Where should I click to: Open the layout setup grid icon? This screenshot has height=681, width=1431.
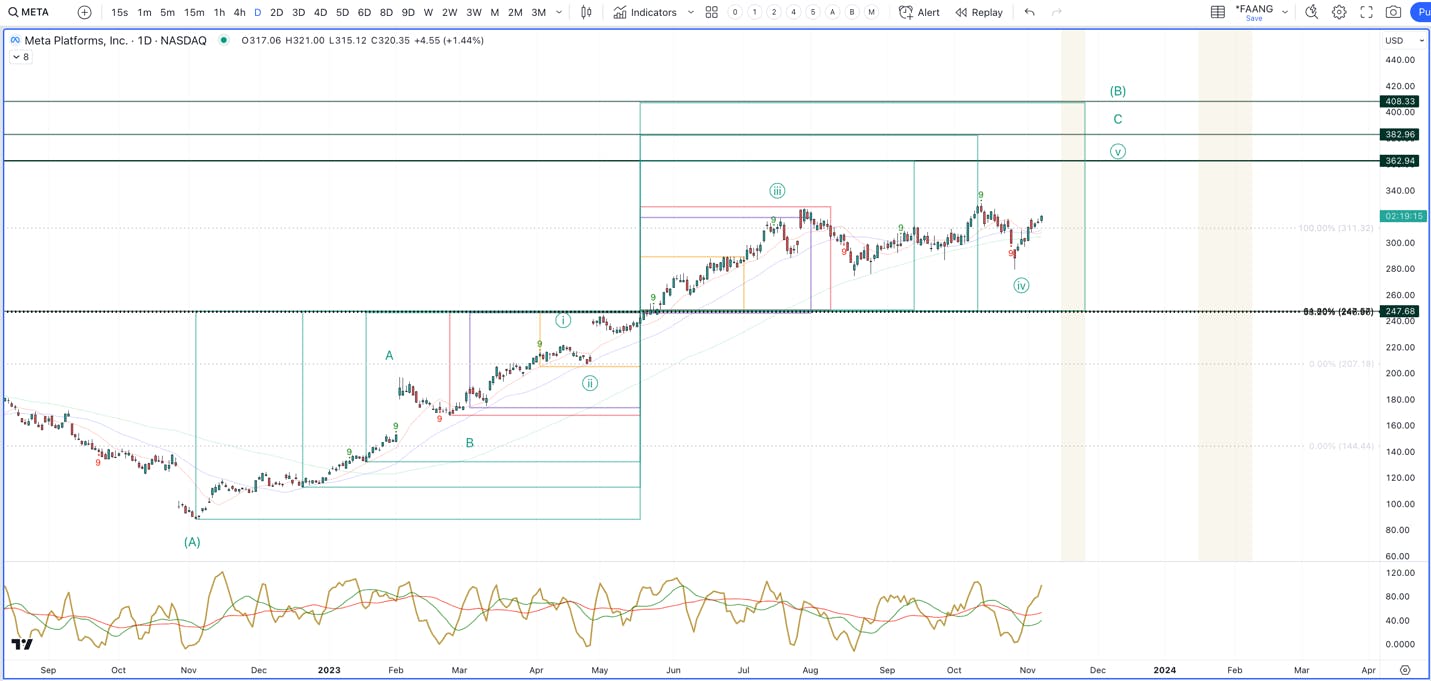point(1217,12)
